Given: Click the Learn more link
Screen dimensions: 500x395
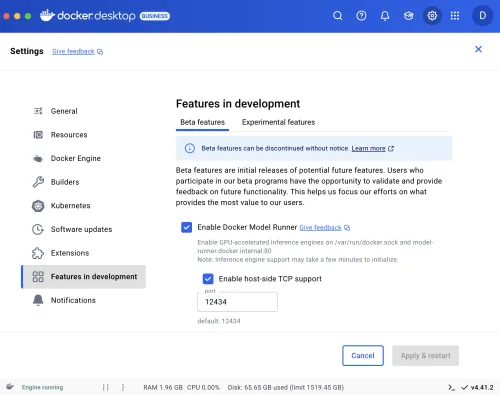Looking at the screenshot, I should click(x=368, y=149).
